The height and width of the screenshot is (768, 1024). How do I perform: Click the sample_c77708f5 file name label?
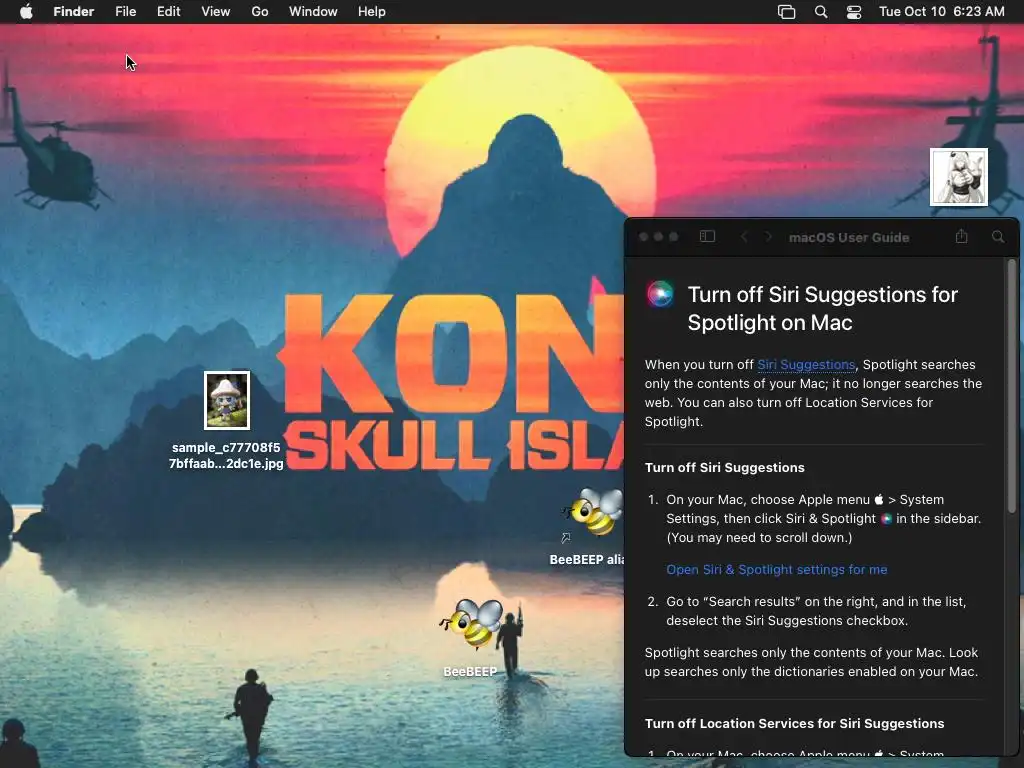[x=226, y=455]
